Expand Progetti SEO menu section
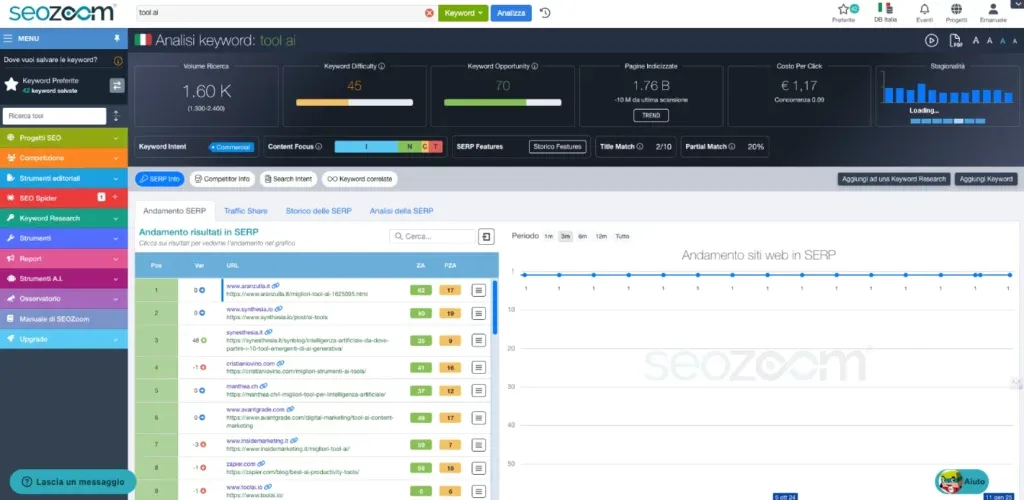 pyautogui.click(x=64, y=138)
